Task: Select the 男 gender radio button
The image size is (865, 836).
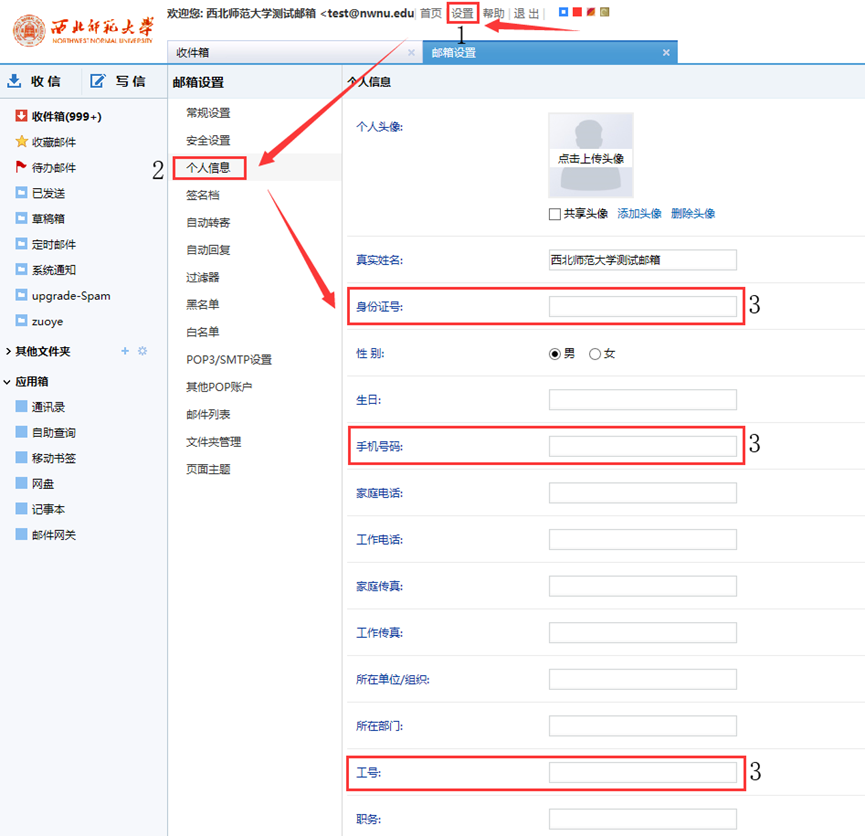Action: point(555,354)
